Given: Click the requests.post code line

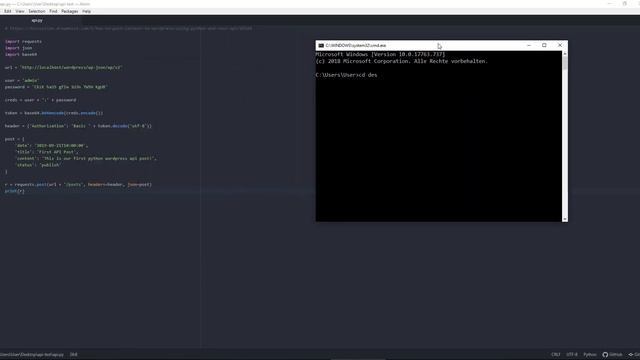Looking at the screenshot, I should (78, 184).
